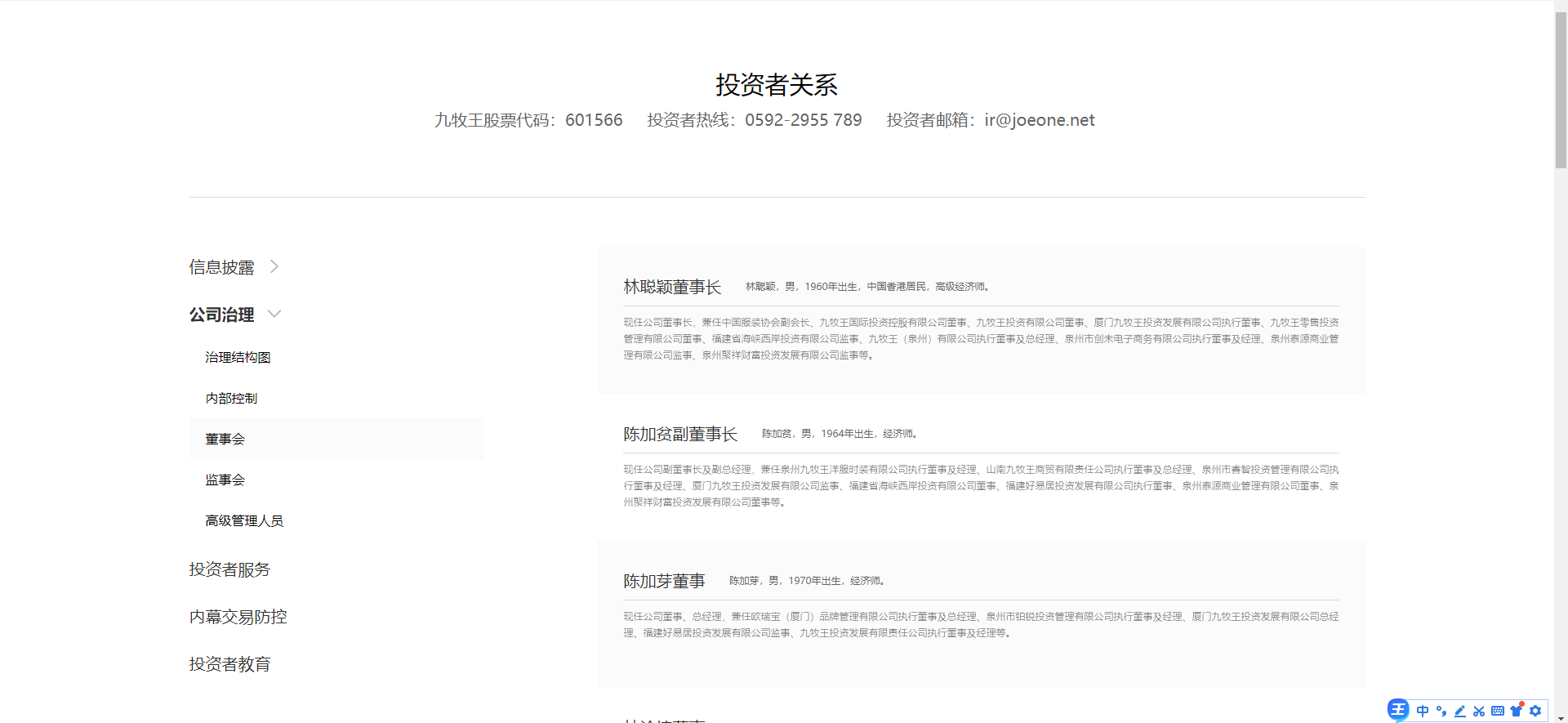This screenshot has height=723, width=1568.
Task: Click the vertical scrollbar thumb
Action: pyautogui.click(x=1561, y=90)
